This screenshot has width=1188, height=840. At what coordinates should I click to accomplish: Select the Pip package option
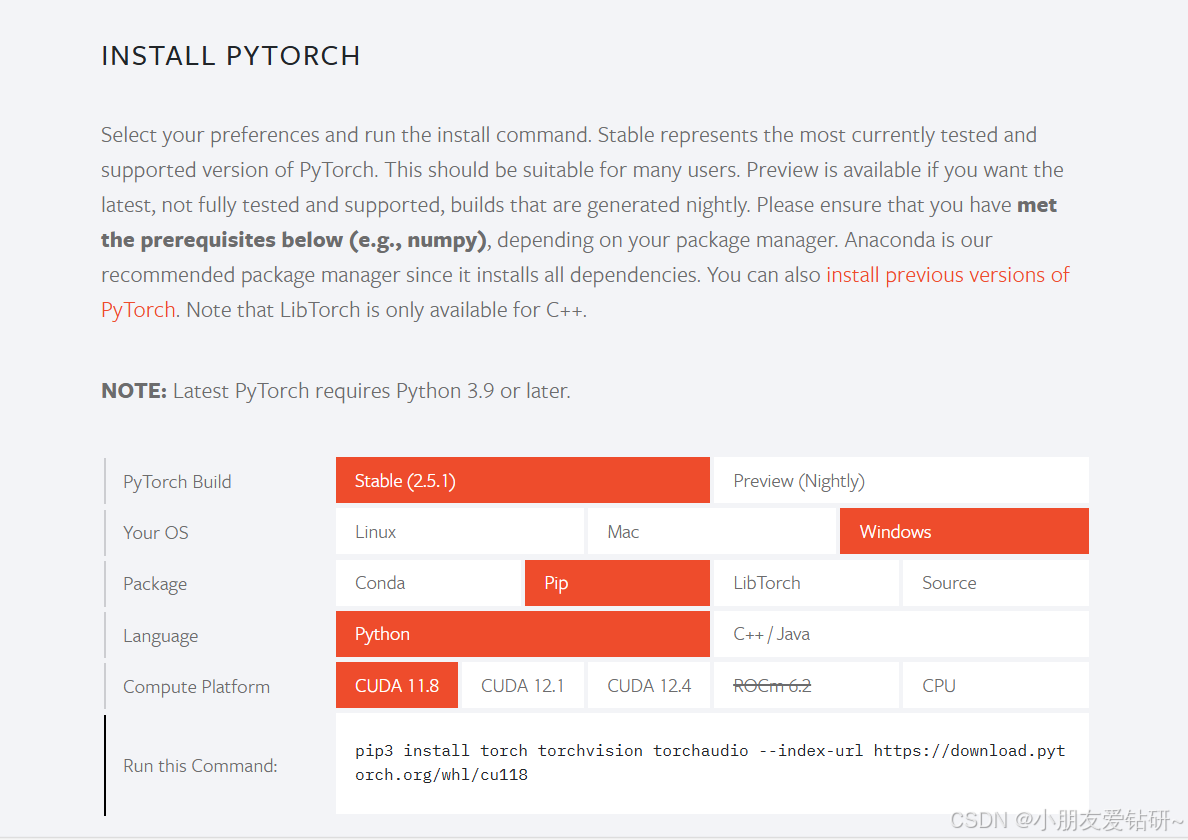pos(616,582)
